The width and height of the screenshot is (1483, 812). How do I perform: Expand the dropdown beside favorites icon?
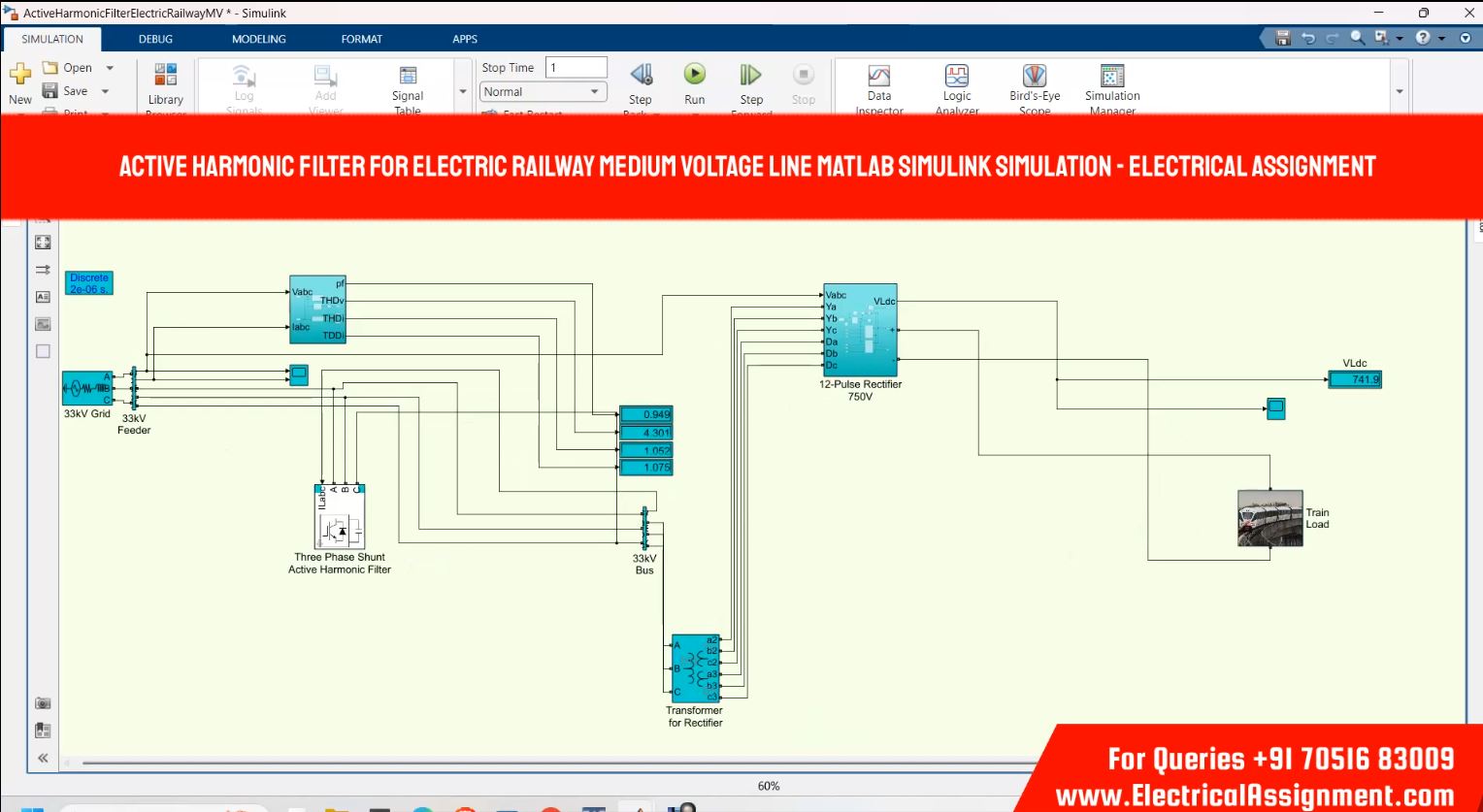(1400, 39)
